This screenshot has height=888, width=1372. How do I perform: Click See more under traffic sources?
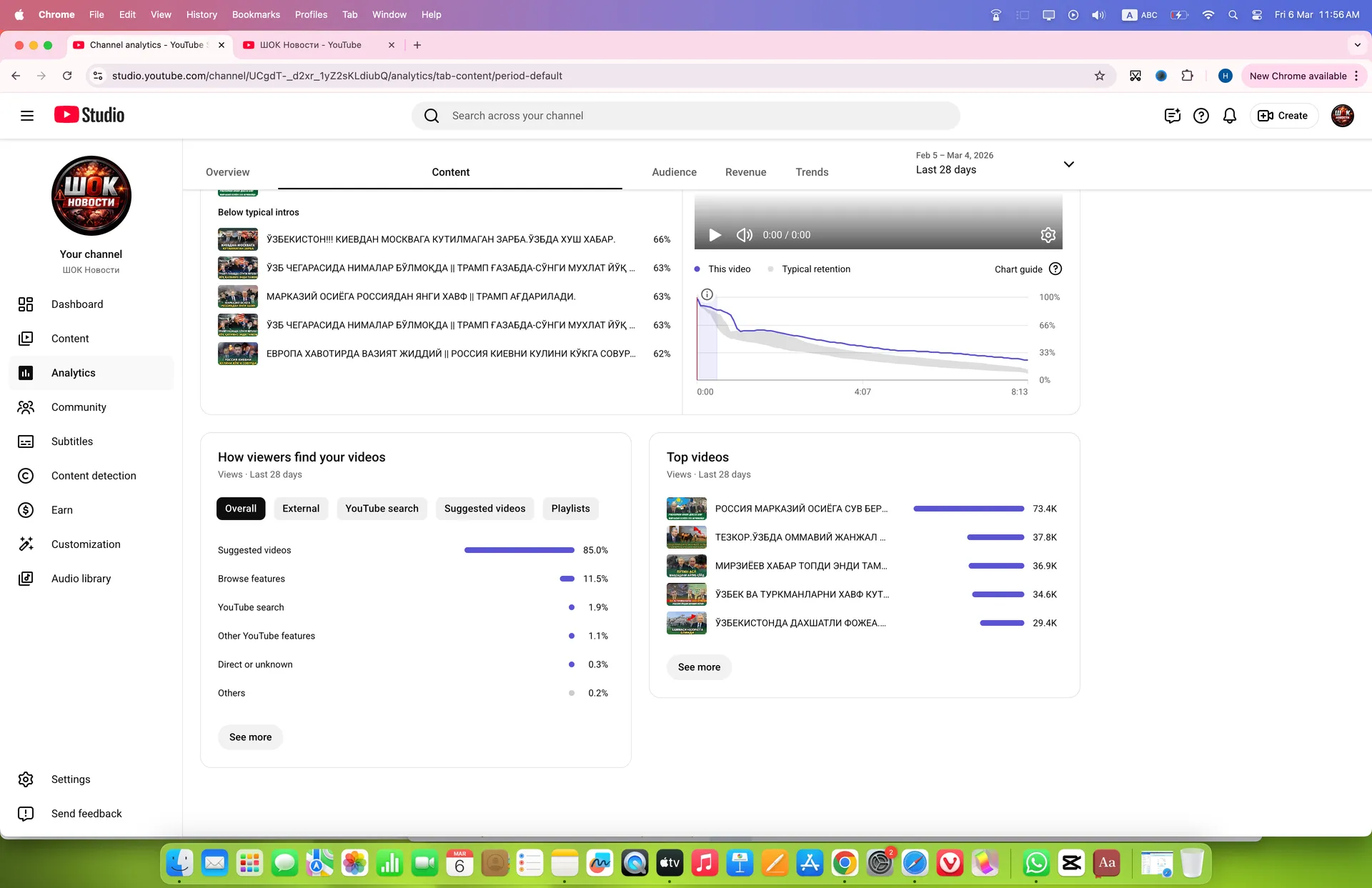click(x=250, y=737)
